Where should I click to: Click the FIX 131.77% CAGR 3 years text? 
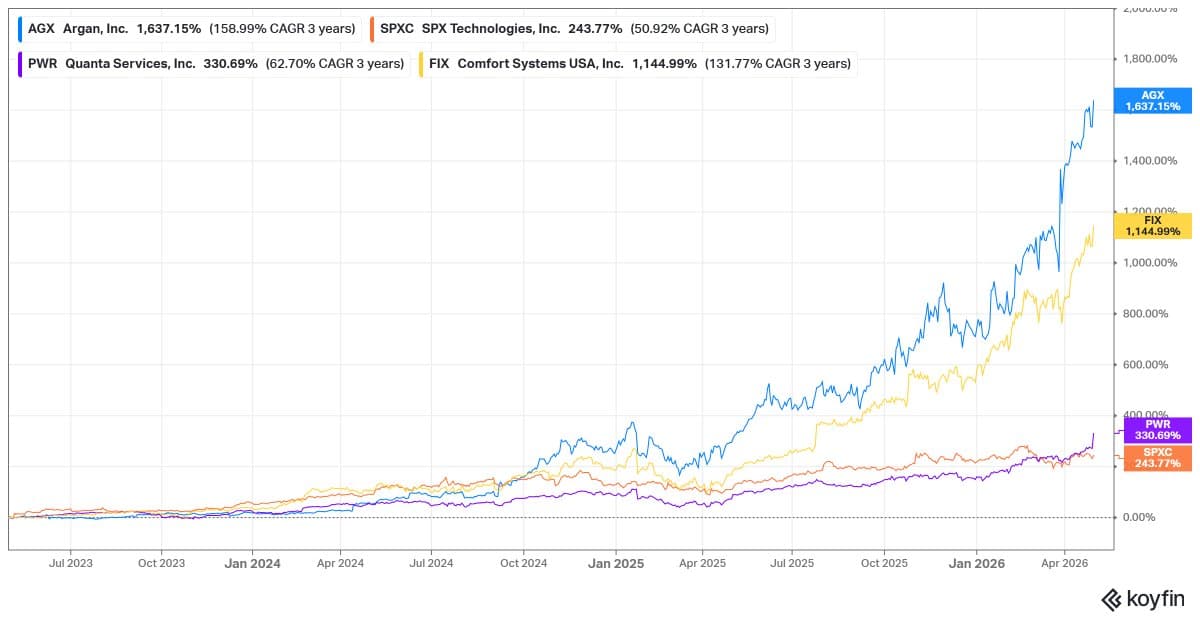coord(778,64)
